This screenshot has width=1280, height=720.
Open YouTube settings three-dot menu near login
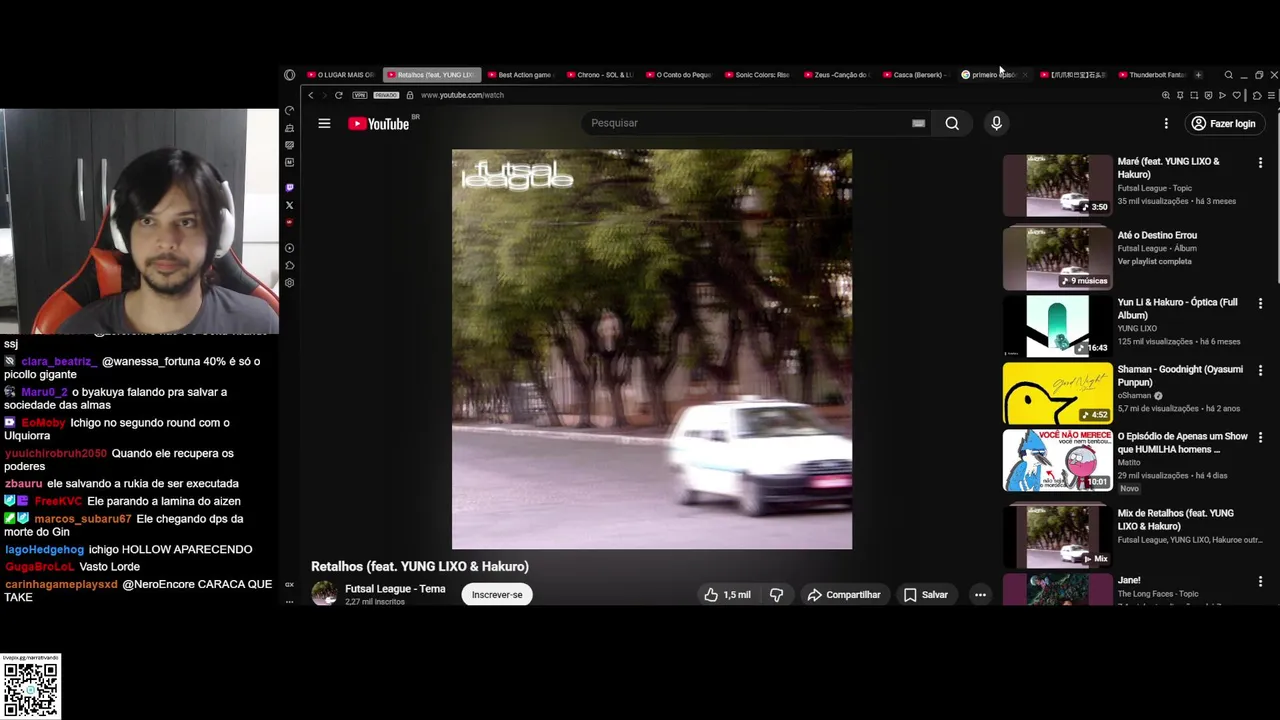pyautogui.click(x=1166, y=123)
